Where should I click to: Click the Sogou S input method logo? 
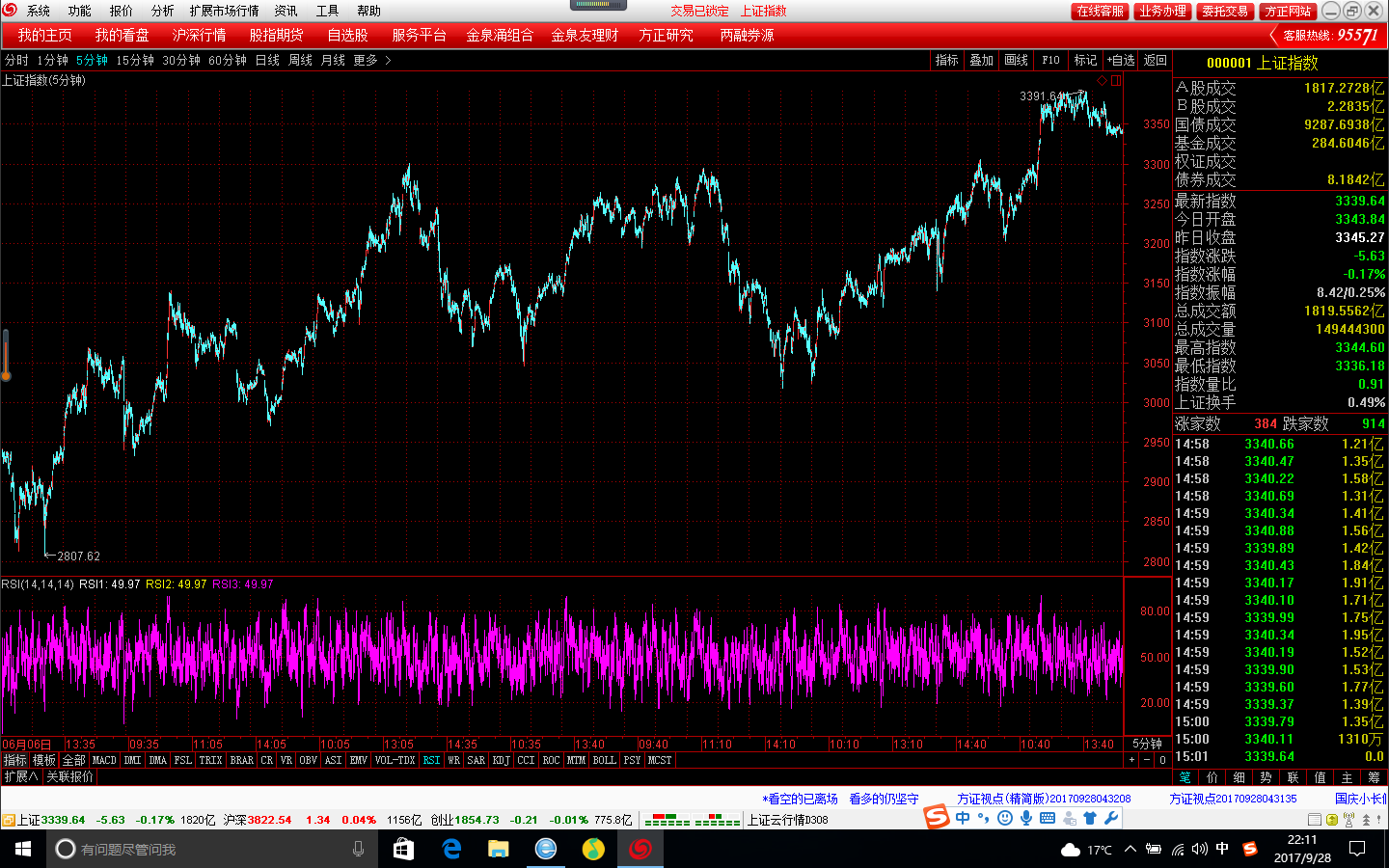tap(937, 818)
